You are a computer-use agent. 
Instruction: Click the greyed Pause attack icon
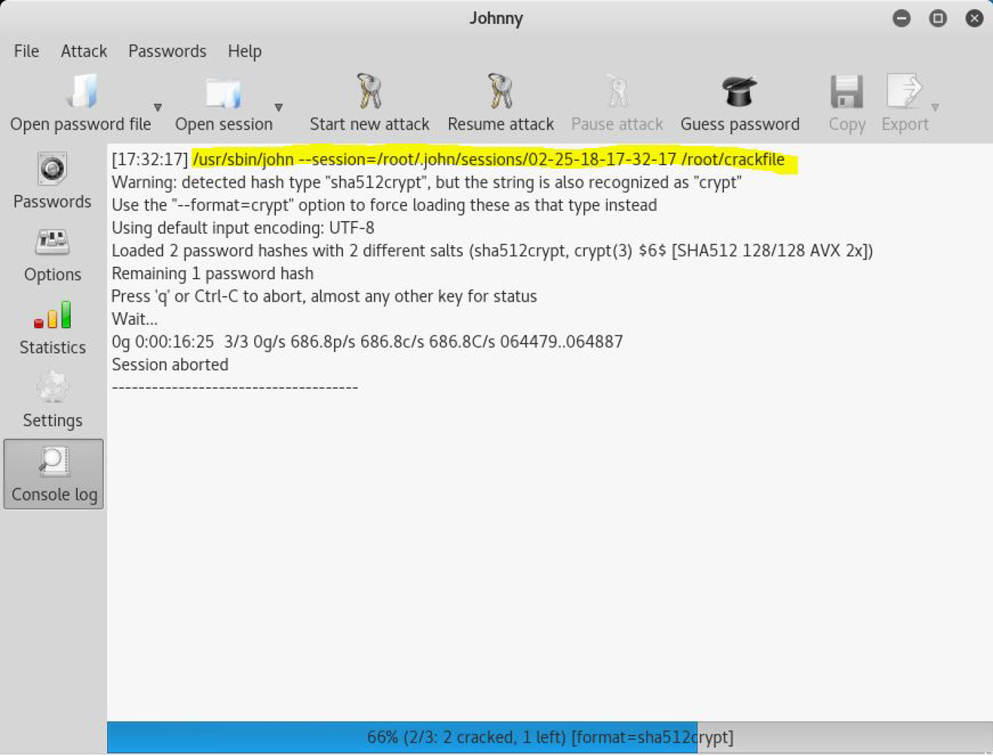[x=617, y=92]
